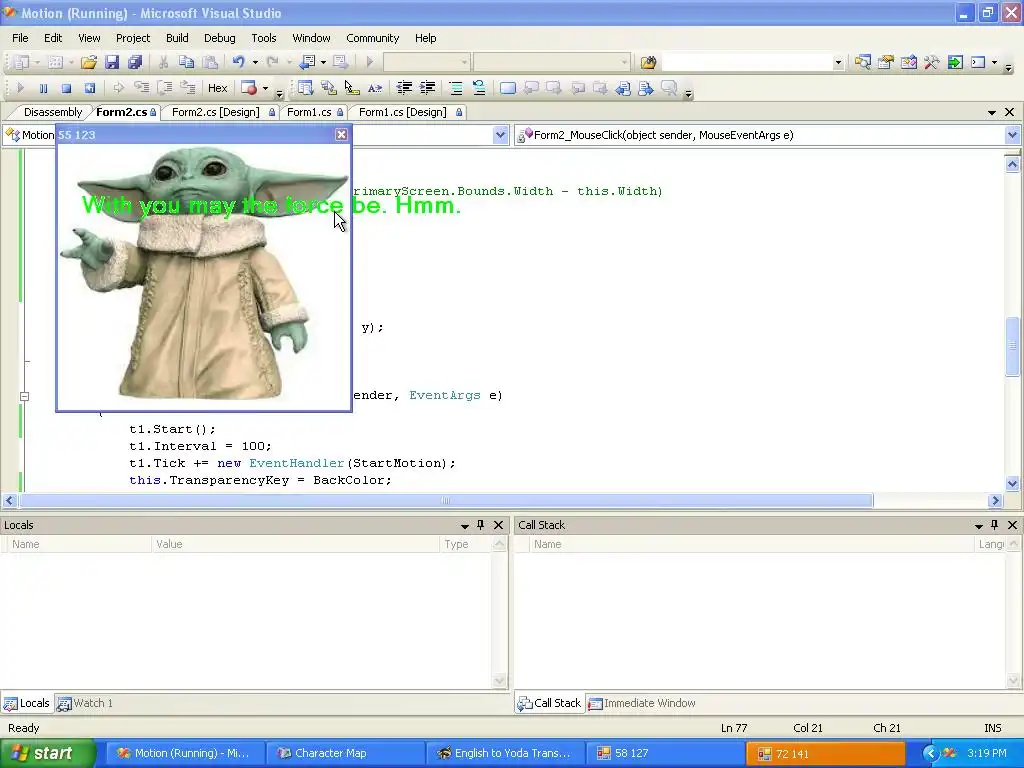Switch to the Immediate Window tab
Viewport: 1024px width, 768px height.
643,703
